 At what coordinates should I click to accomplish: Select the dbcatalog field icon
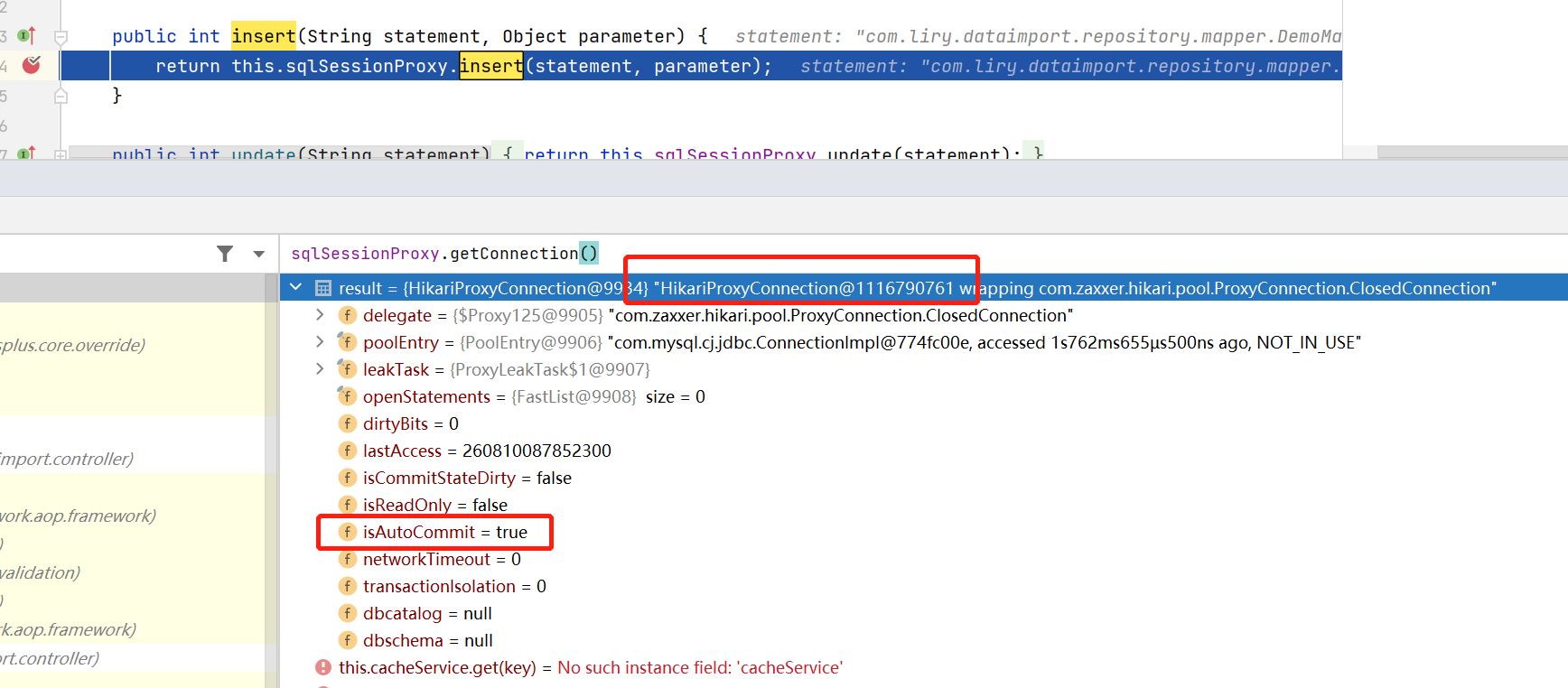[x=347, y=613]
